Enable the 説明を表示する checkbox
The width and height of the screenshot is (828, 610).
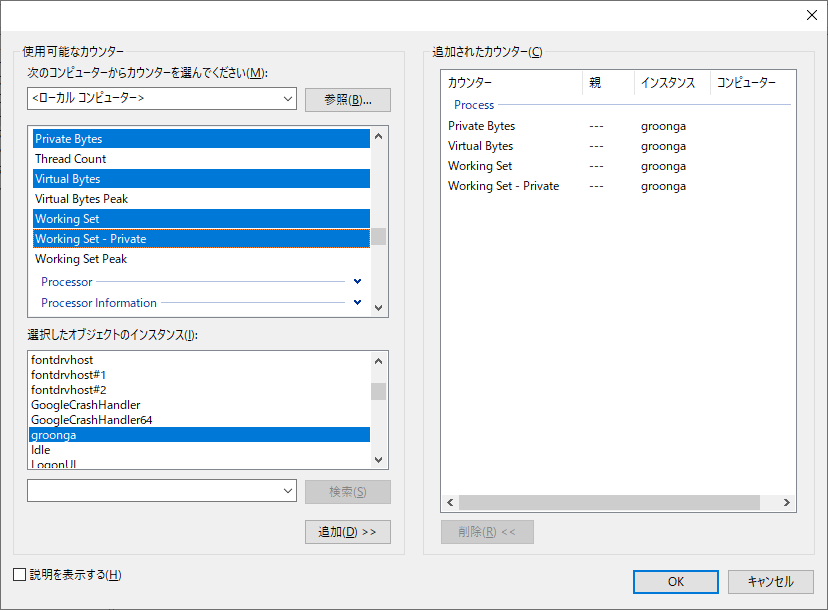pyautogui.click(x=20, y=575)
